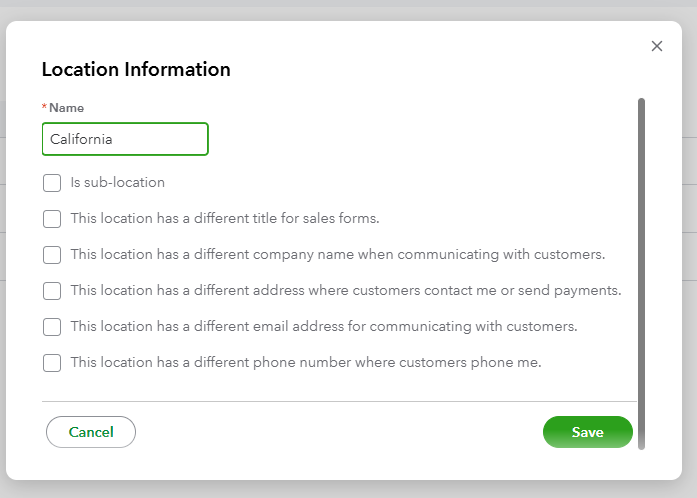Click the 'different company name' label text

(x=337, y=255)
